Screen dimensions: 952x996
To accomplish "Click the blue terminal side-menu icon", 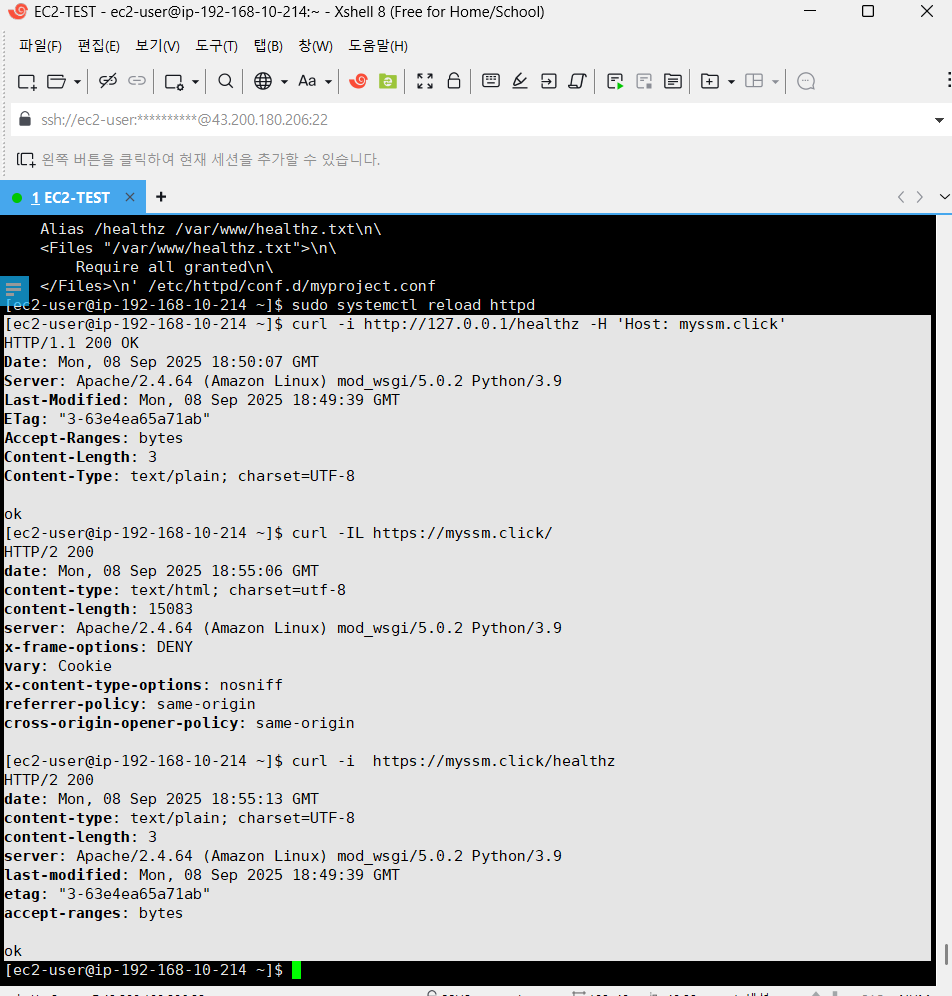I will 14,289.
